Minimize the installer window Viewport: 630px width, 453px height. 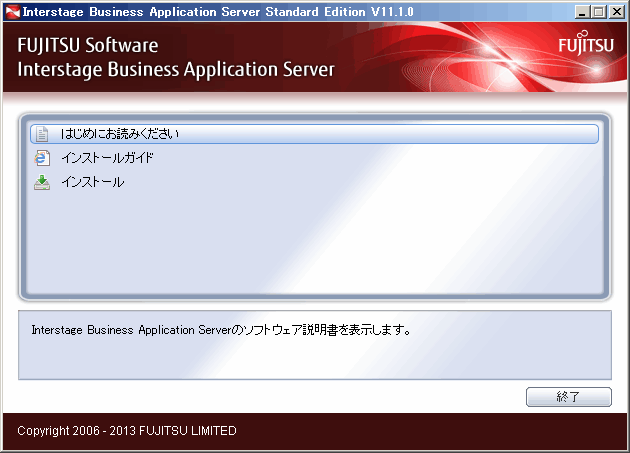tap(582, 12)
